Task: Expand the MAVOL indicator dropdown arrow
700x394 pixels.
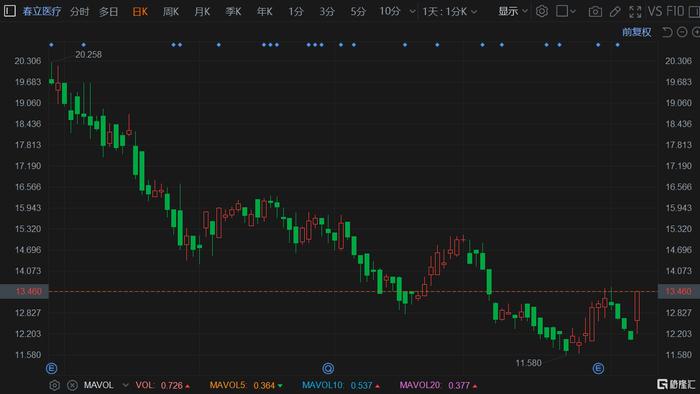Action: click(x=125, y=385)
